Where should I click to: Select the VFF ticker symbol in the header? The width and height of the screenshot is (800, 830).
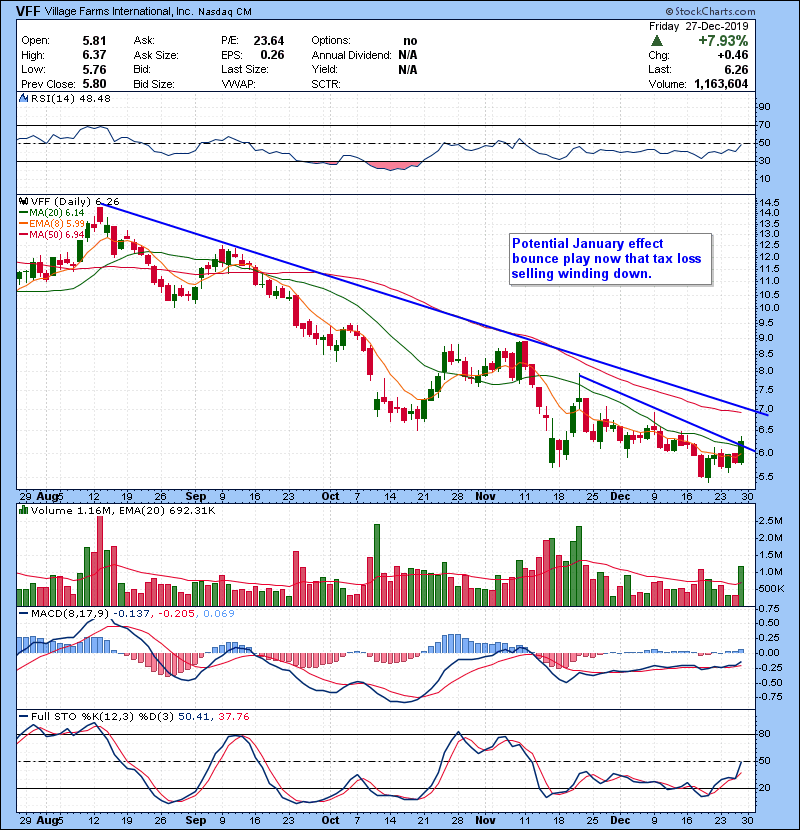click(28, 11)
